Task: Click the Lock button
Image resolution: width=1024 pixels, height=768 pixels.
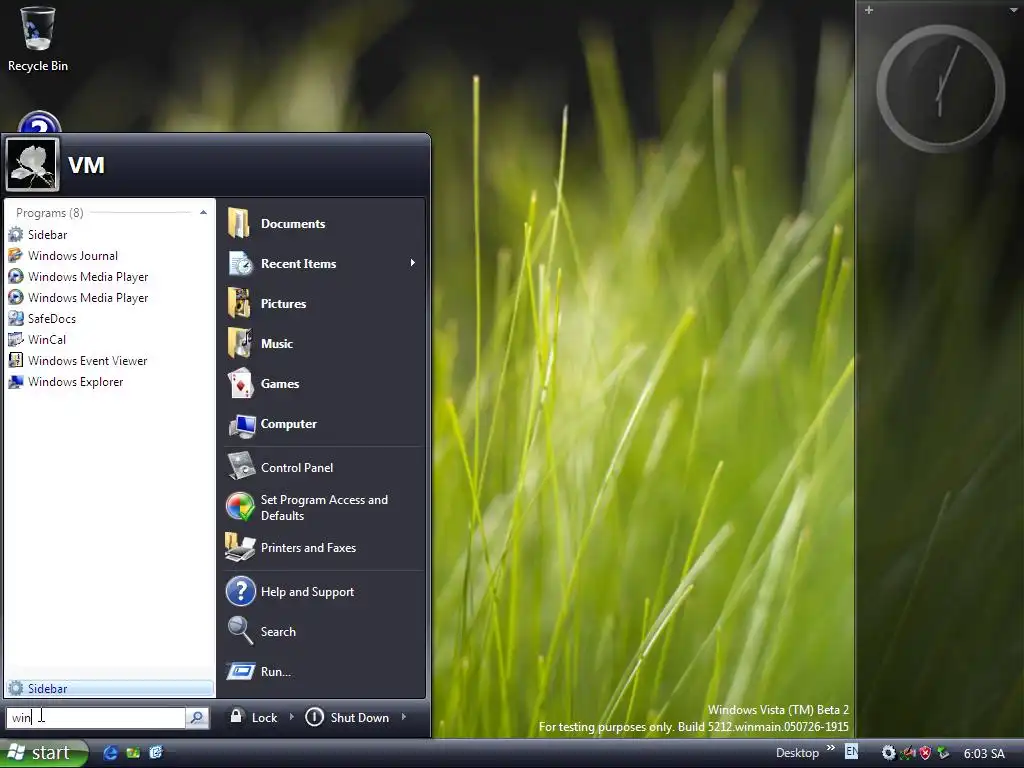Action: click(x=254, y=717)
